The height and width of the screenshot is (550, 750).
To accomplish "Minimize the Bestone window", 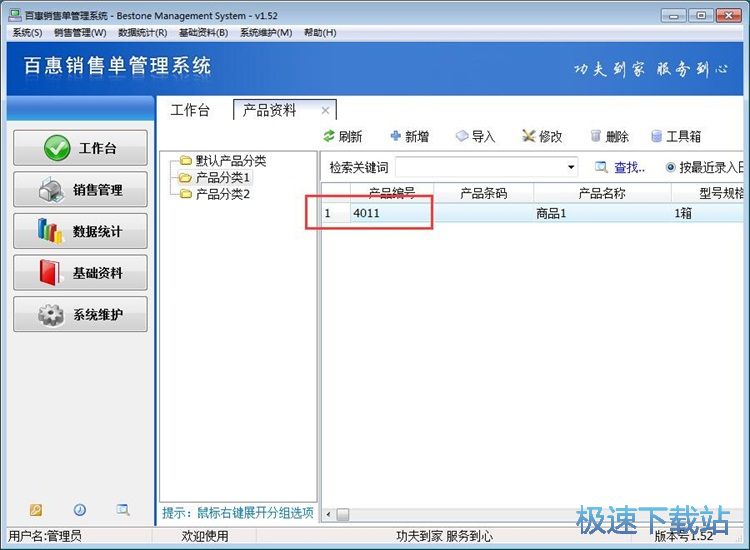I will [673, 16].
